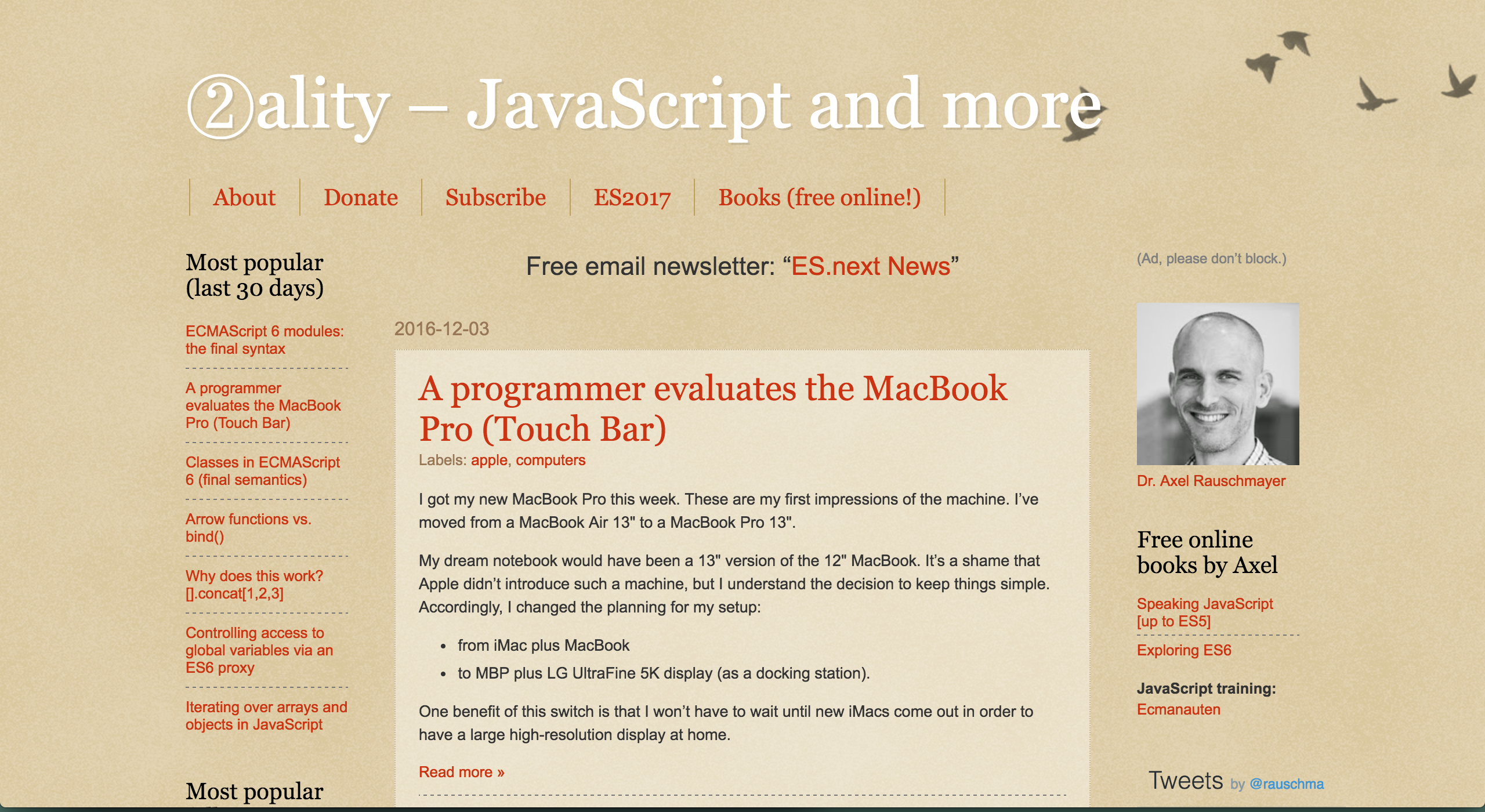The image size is (1485, 812).
Task: Open the Subscribe navigation item
Action: click(x=495, y=198)
